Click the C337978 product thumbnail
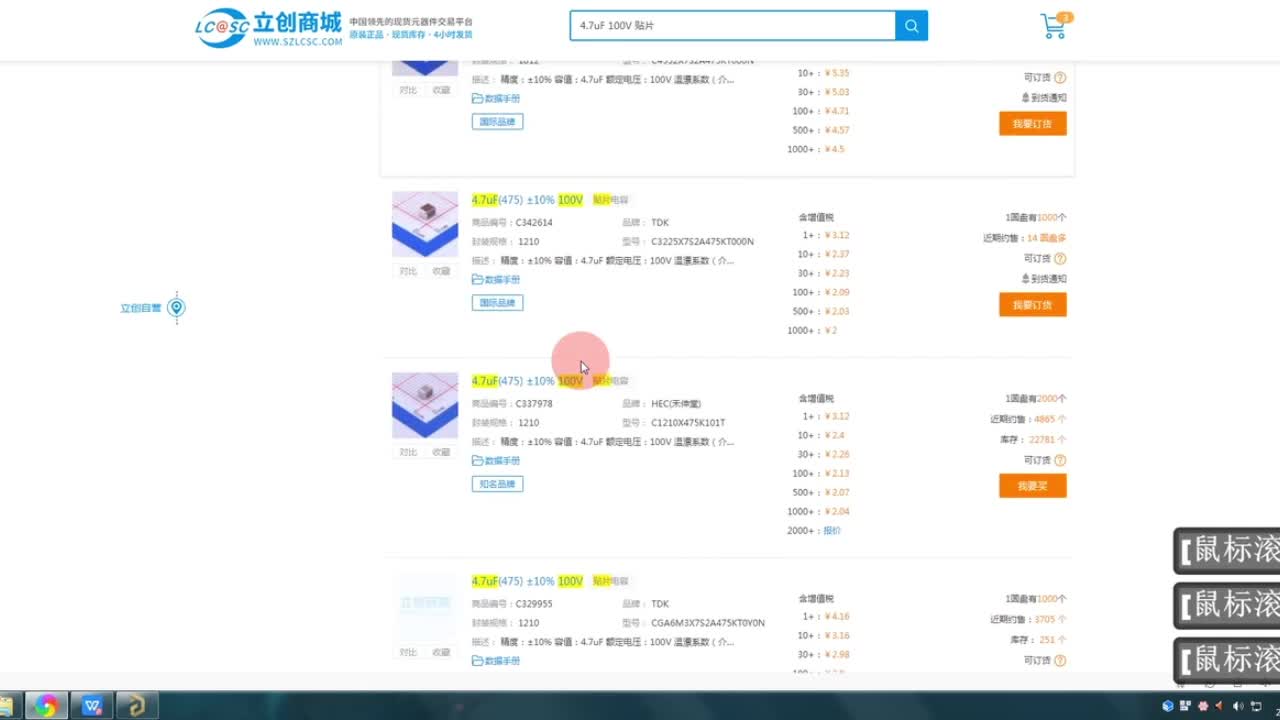The image size is (1280, 720). 425,405
